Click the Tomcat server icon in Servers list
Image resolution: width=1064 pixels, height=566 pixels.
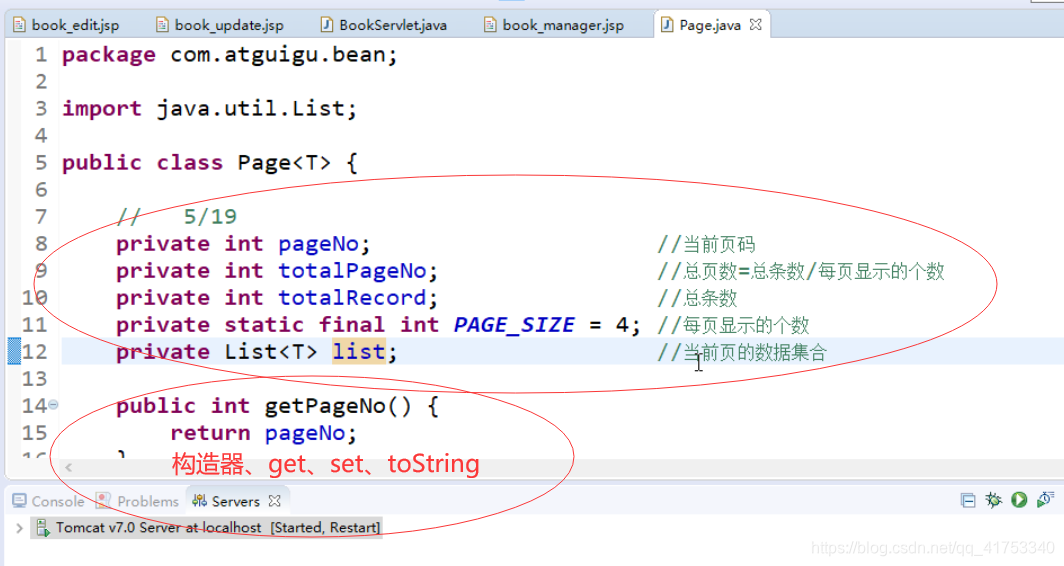click(x=43, y=527)
